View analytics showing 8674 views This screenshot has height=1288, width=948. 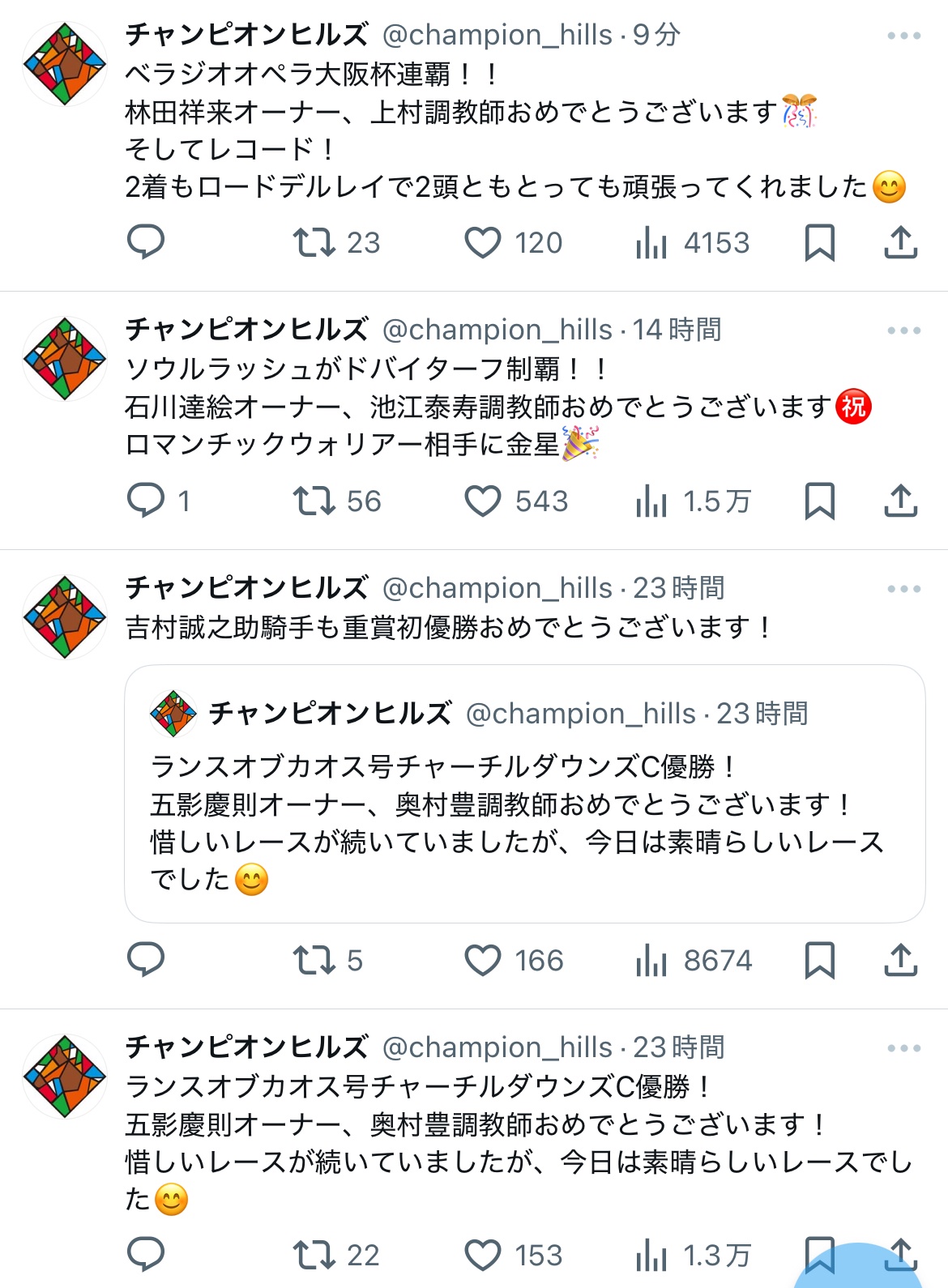[x=694, y=960]
